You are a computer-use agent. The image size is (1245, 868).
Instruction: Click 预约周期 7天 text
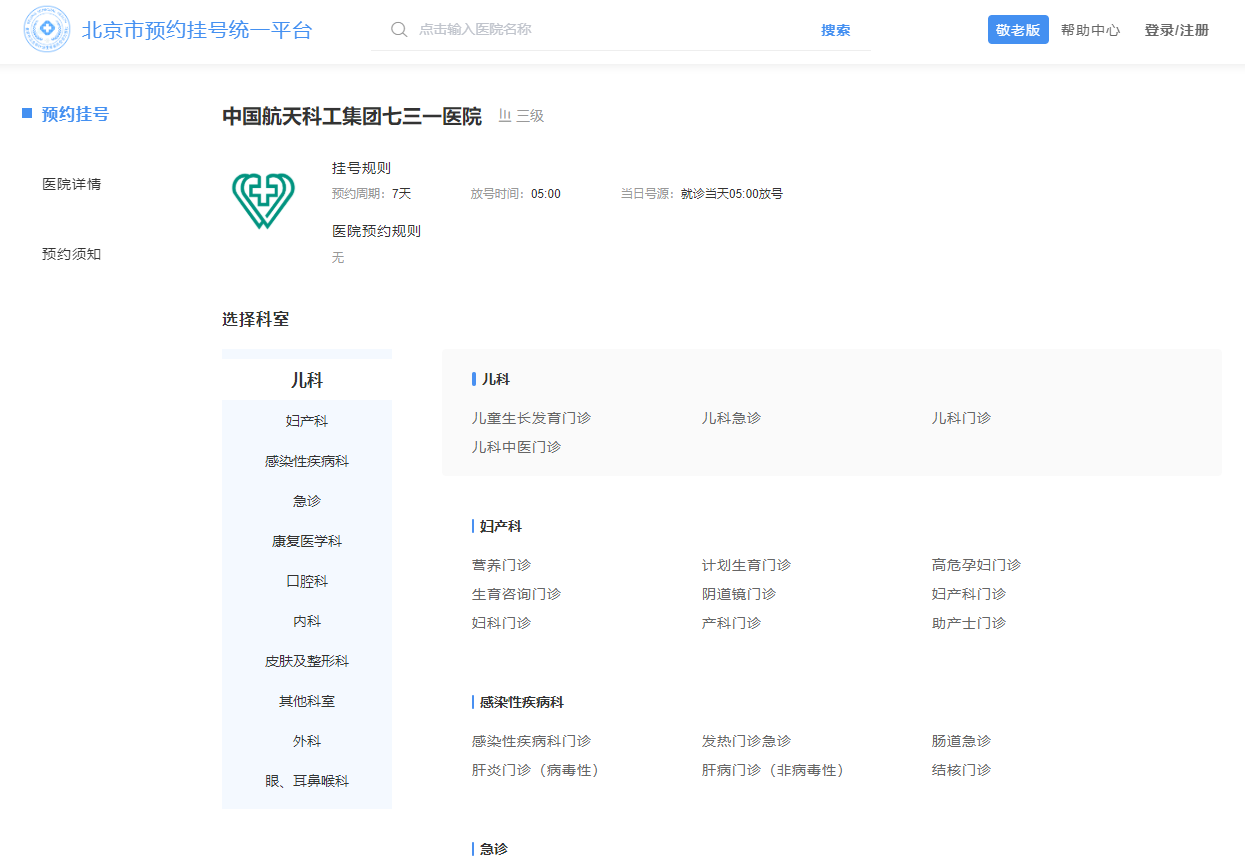click(371, 194)
